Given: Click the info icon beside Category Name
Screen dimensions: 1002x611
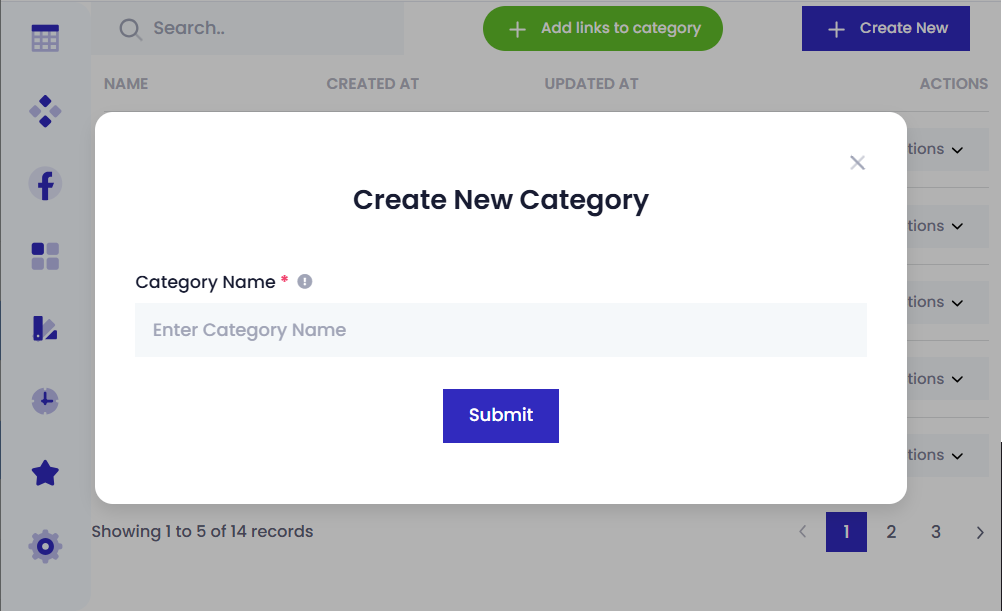Looking at the screenshot, I should coord(305,282).
